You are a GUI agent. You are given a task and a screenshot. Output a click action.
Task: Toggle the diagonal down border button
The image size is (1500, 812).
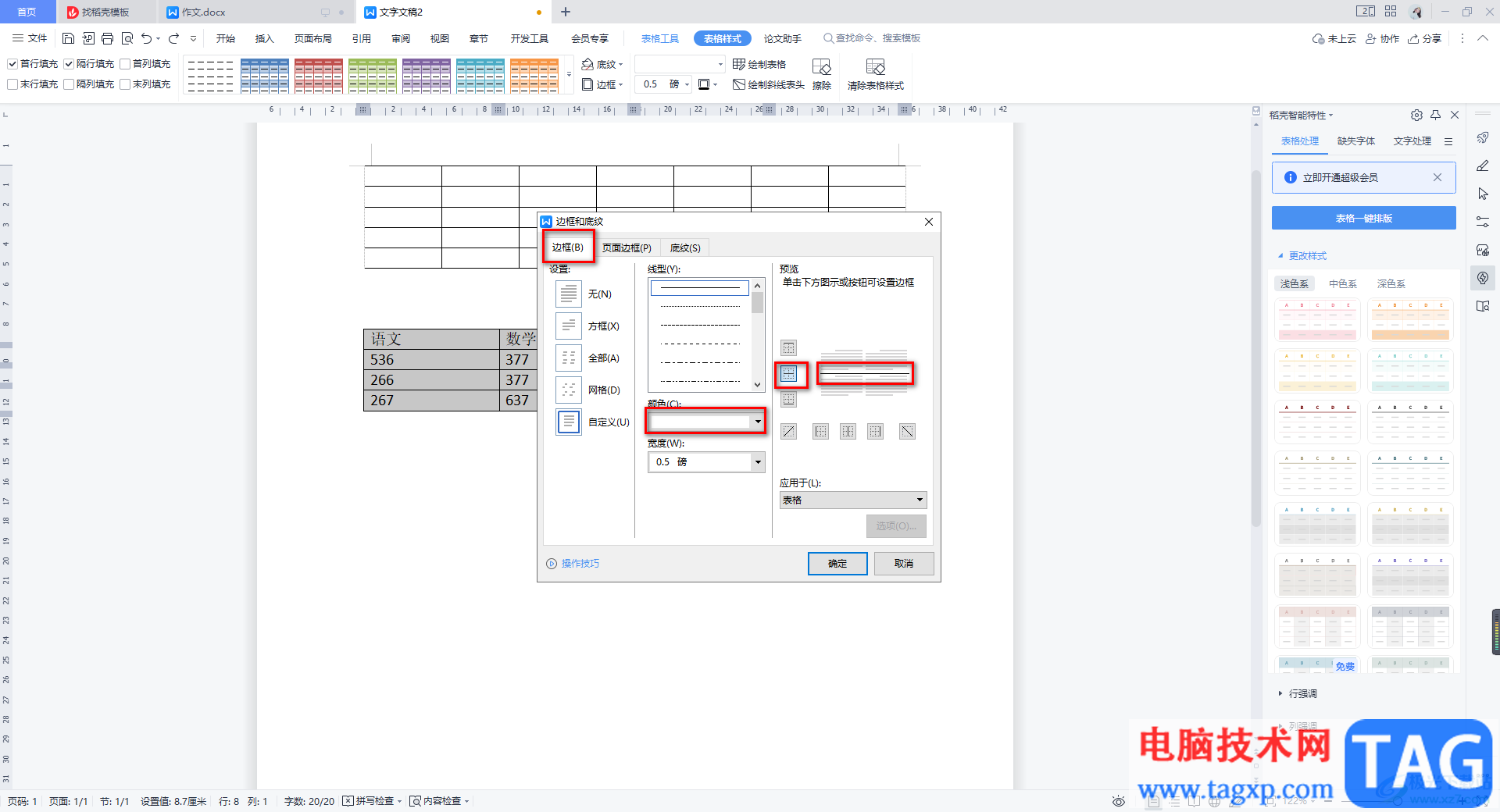[907, 431]
